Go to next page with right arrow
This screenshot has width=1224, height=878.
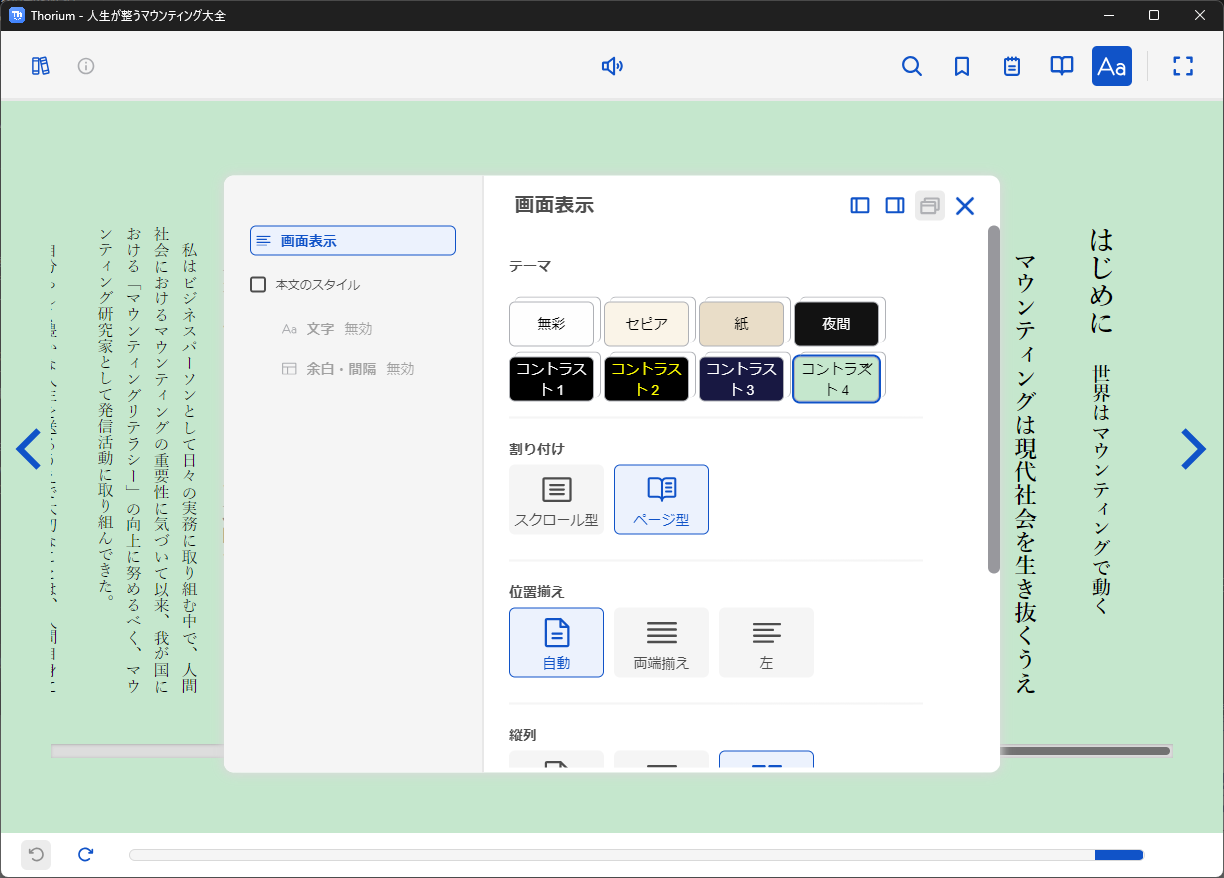click(1193, 449)
